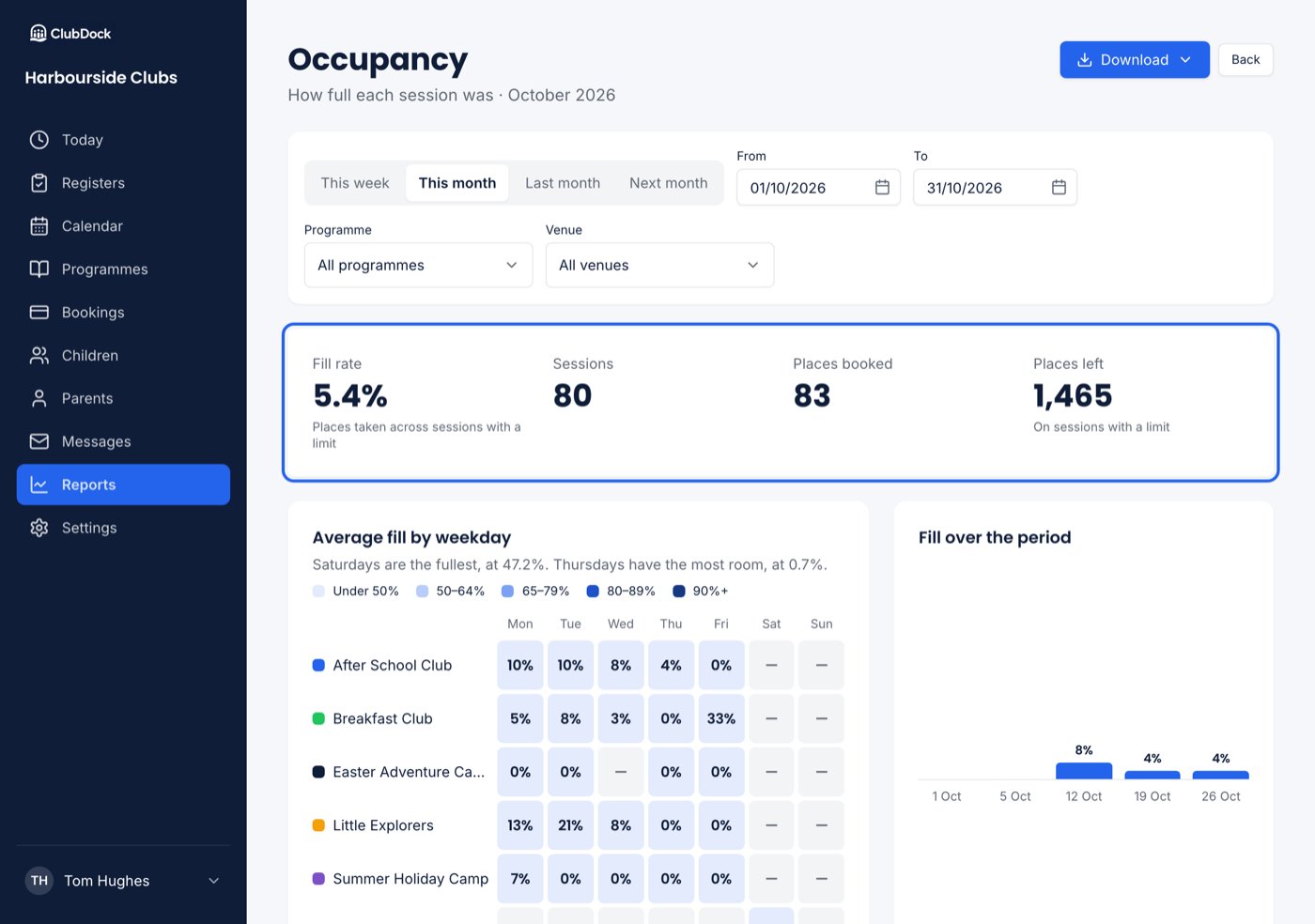Select the Bookings card icon
The image size is (1315, 924).
[x=39, y=313]
